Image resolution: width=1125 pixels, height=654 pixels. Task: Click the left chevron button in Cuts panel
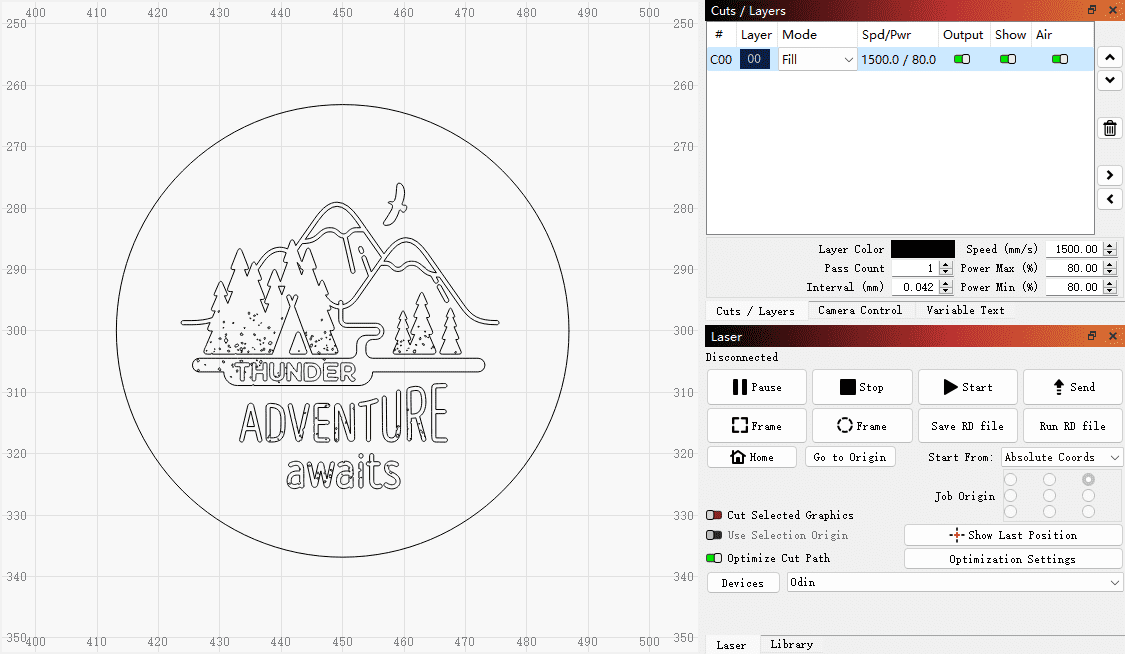1109,199
